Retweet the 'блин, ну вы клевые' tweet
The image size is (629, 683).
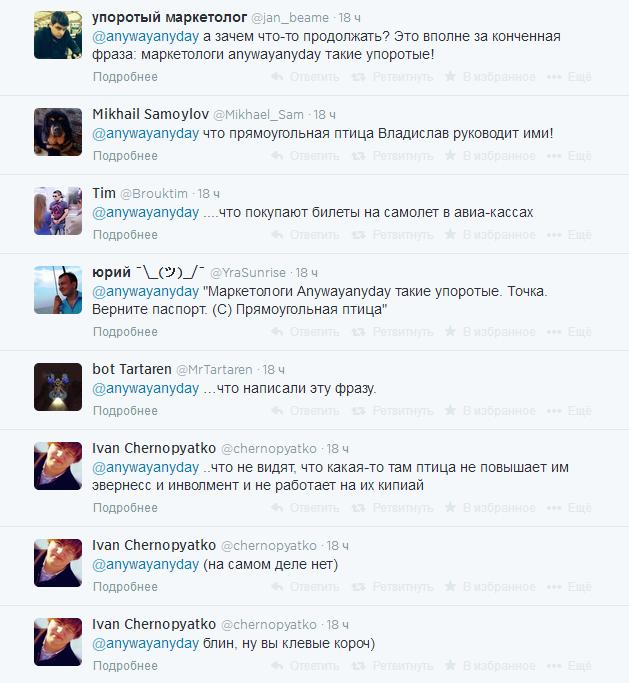pos(392,666)
